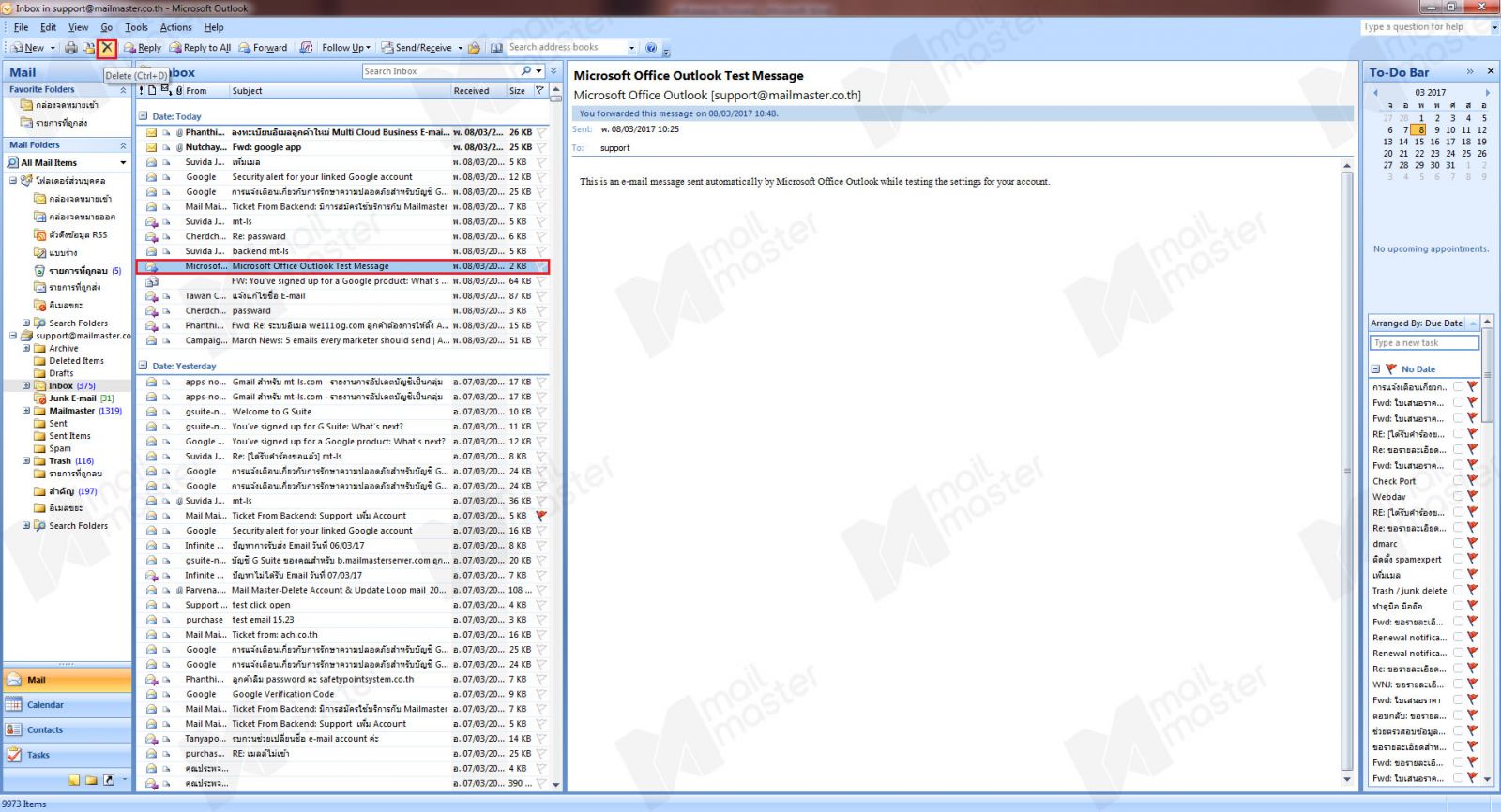The width and height of the screenshot is (1501, 812).
Task: Click the Print toolbar icon
Action: [x=71, y=48]
